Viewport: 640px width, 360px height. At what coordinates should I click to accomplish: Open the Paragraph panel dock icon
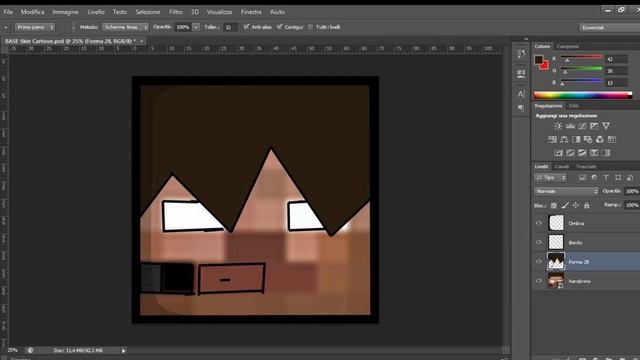coord(521,108)
